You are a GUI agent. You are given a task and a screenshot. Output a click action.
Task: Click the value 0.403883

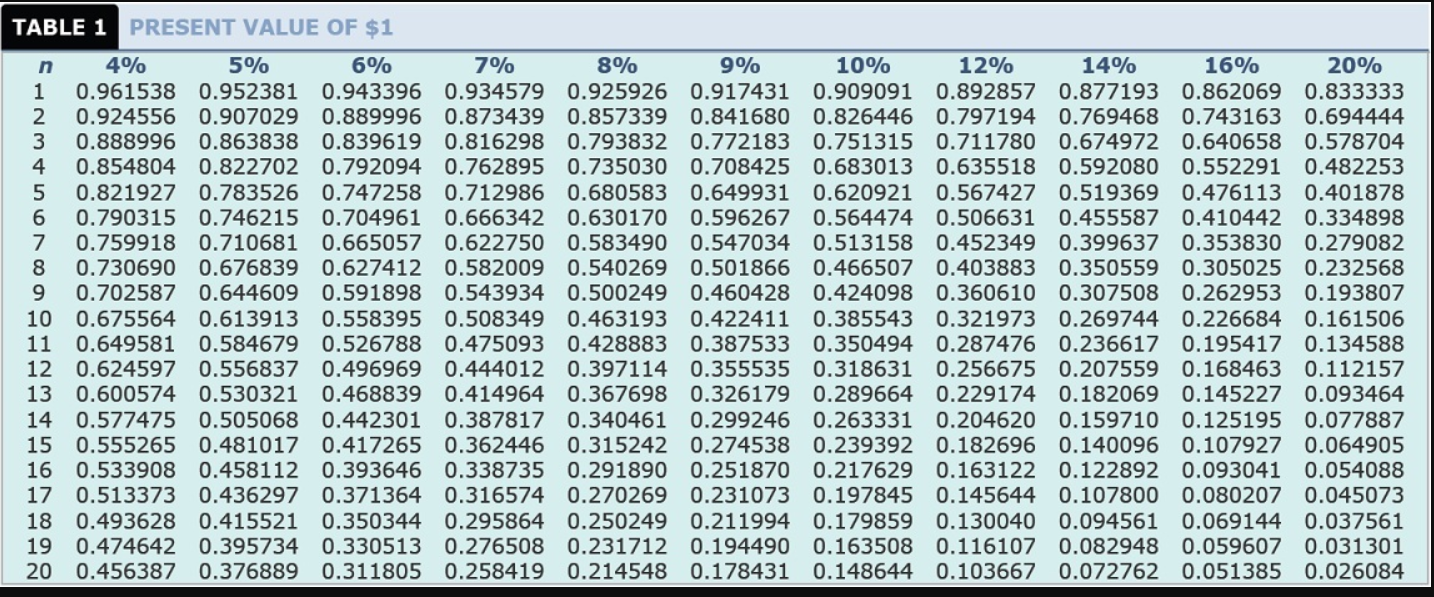(x=986, y=268)
